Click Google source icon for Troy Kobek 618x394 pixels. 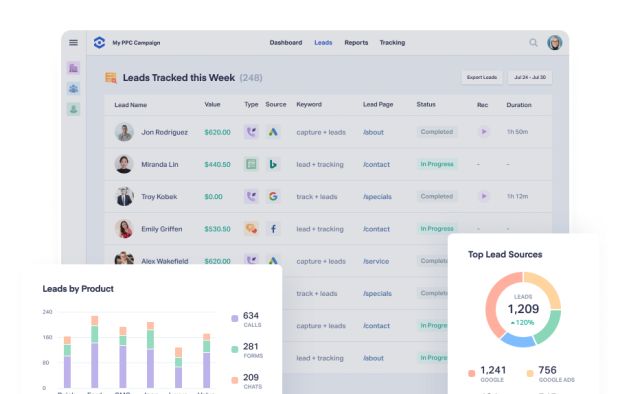(x=273, y=197)
